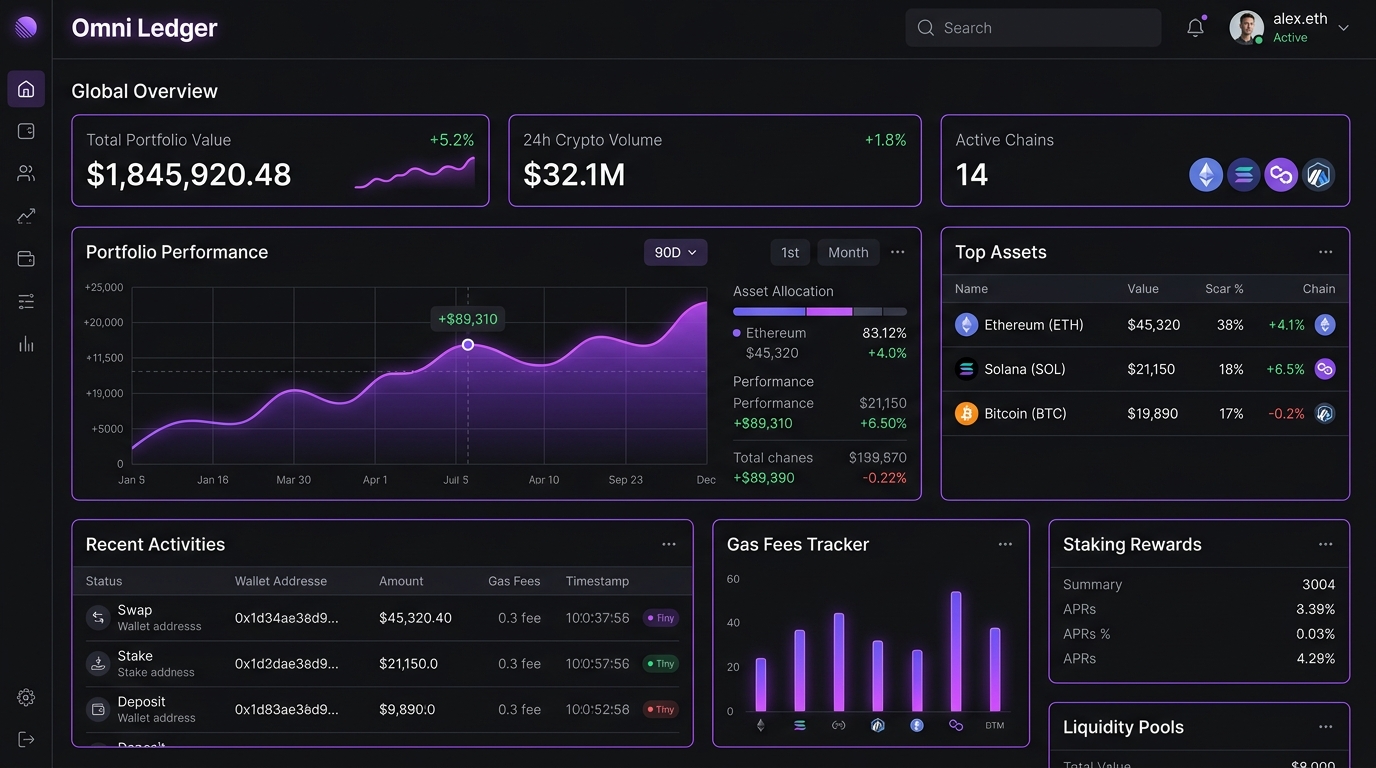Viewport: 1376px width, 768px height.
Task: Click the Ethereum icon under the gas chart
Action: [x=760, y=725]
